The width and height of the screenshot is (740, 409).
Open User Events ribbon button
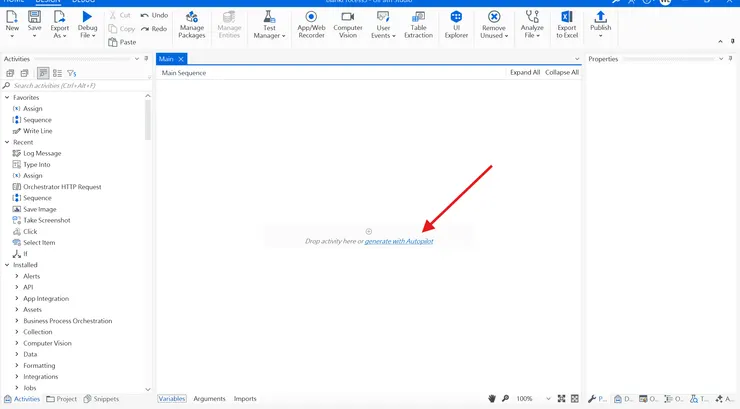coord(383,24)
